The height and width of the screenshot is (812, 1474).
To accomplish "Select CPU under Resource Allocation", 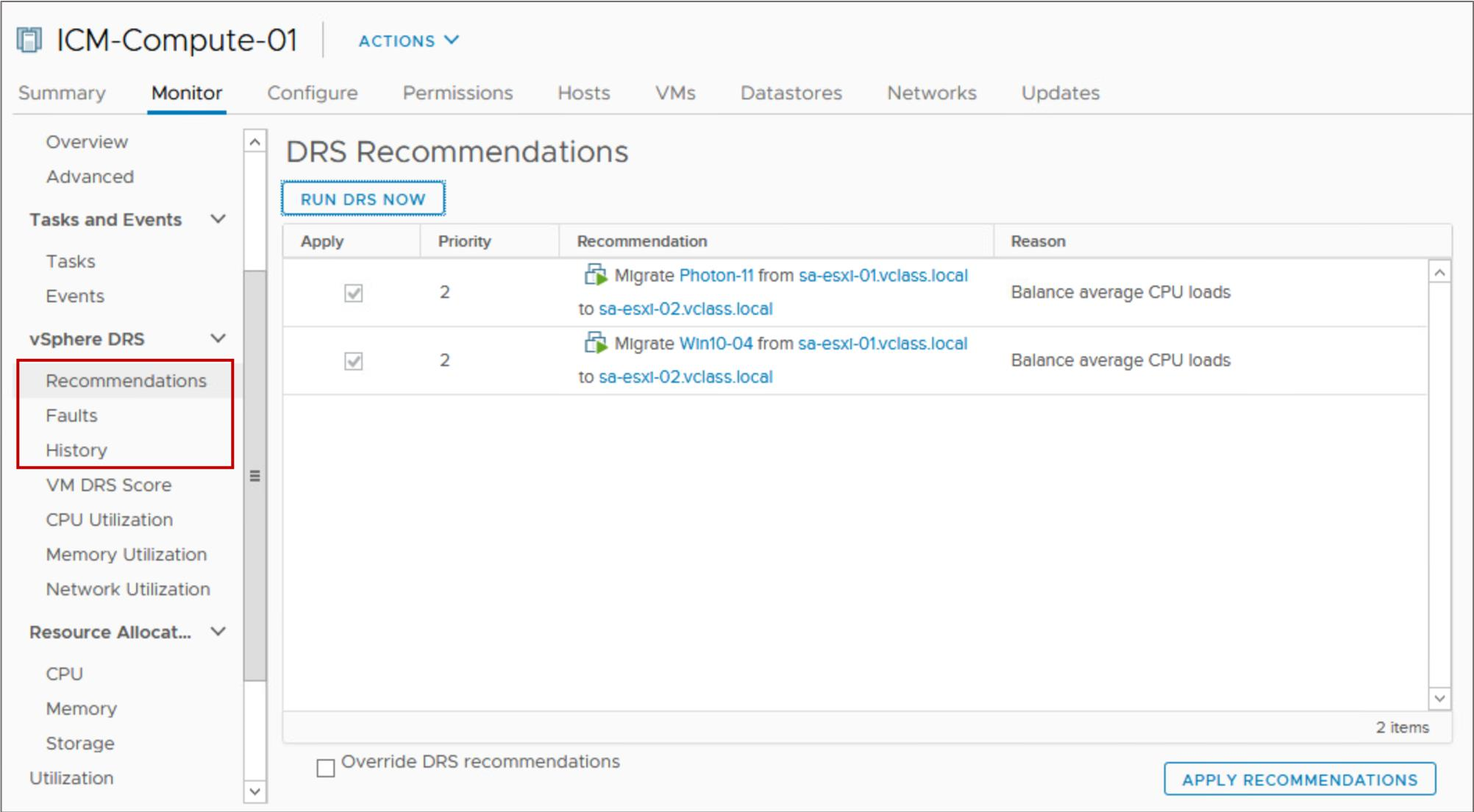I will click(65, 673).
